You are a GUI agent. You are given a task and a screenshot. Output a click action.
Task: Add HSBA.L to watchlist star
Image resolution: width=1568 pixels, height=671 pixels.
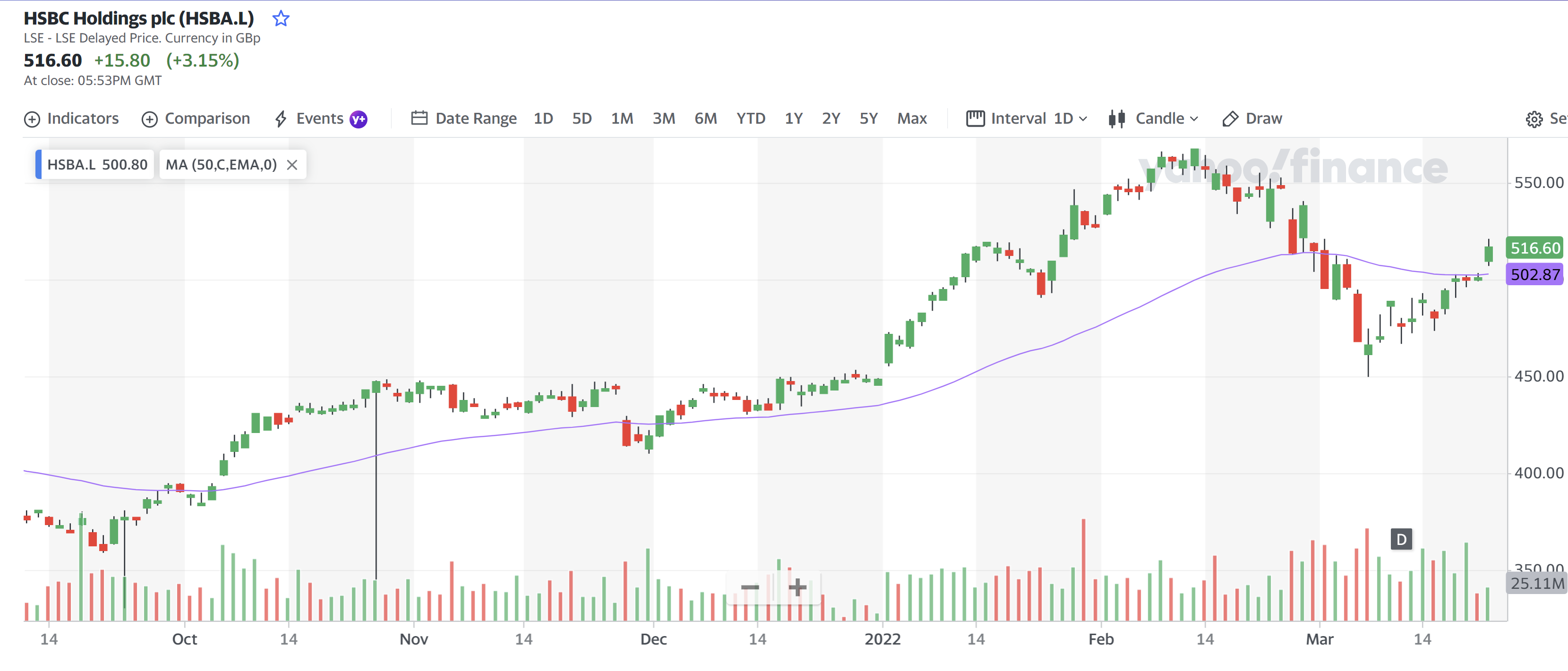click(281, 18)
